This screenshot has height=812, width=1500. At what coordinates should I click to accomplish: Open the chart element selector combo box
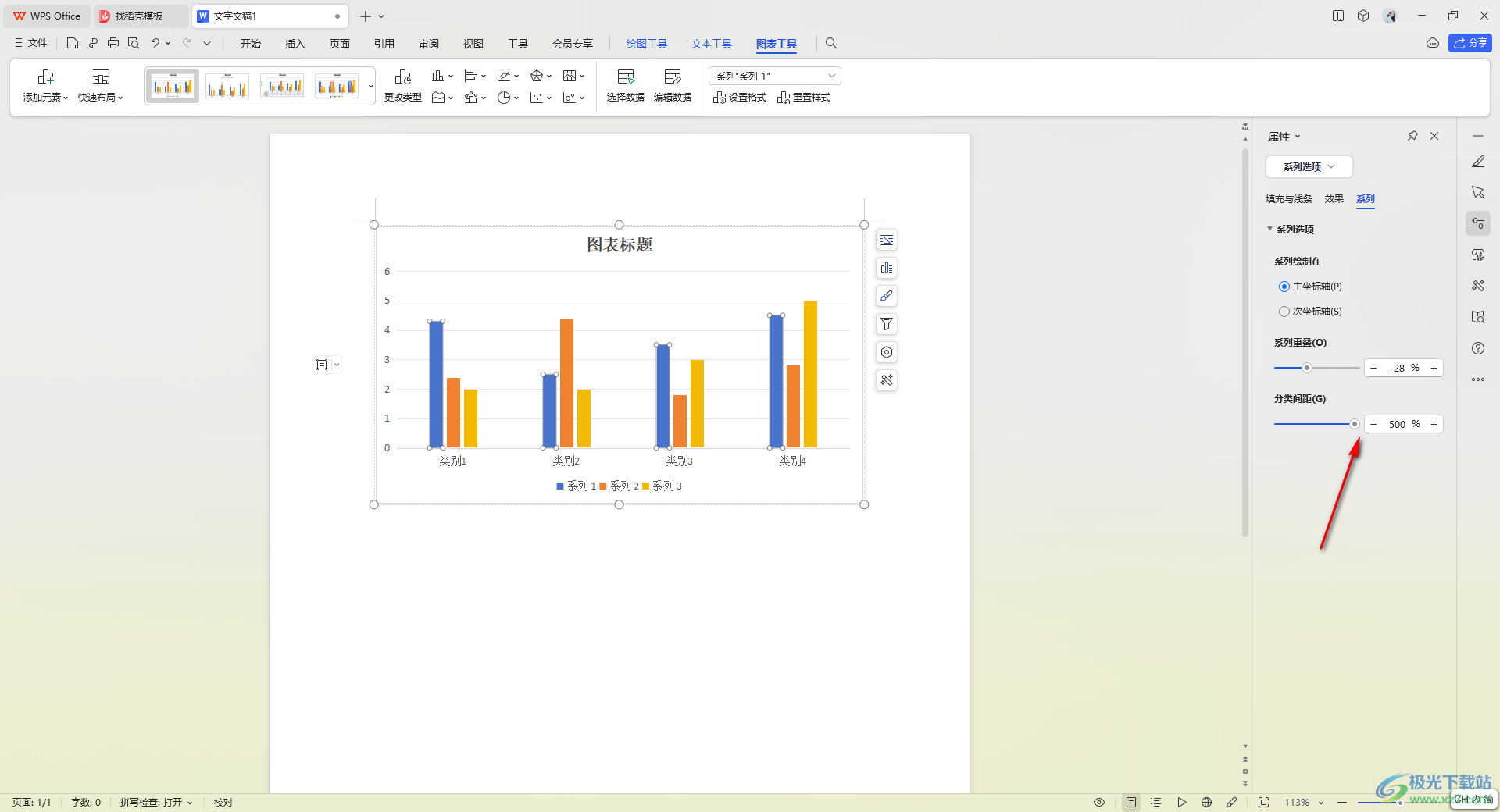(x=775, y=76)
